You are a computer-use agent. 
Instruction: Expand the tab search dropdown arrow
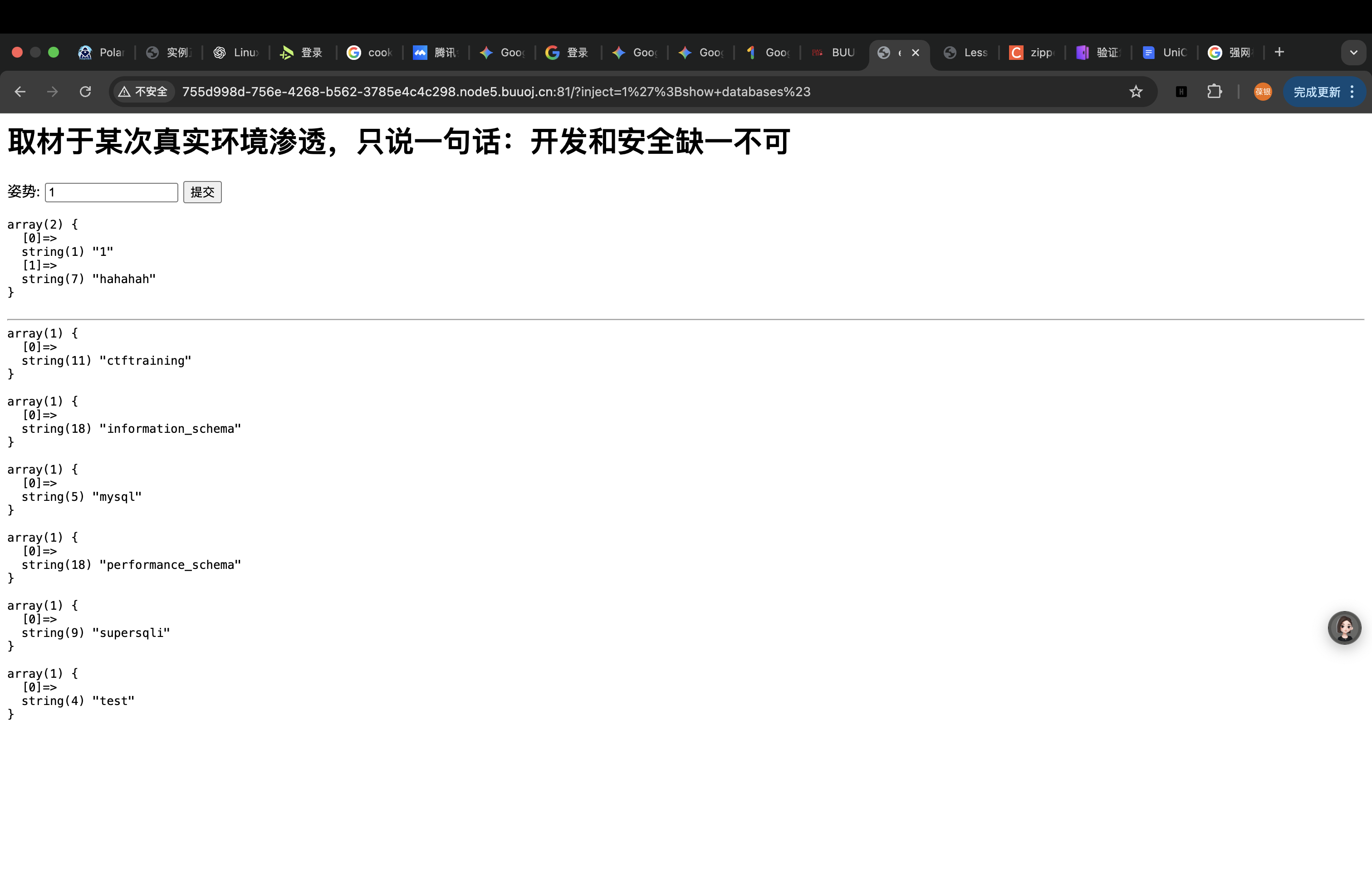1353,53
